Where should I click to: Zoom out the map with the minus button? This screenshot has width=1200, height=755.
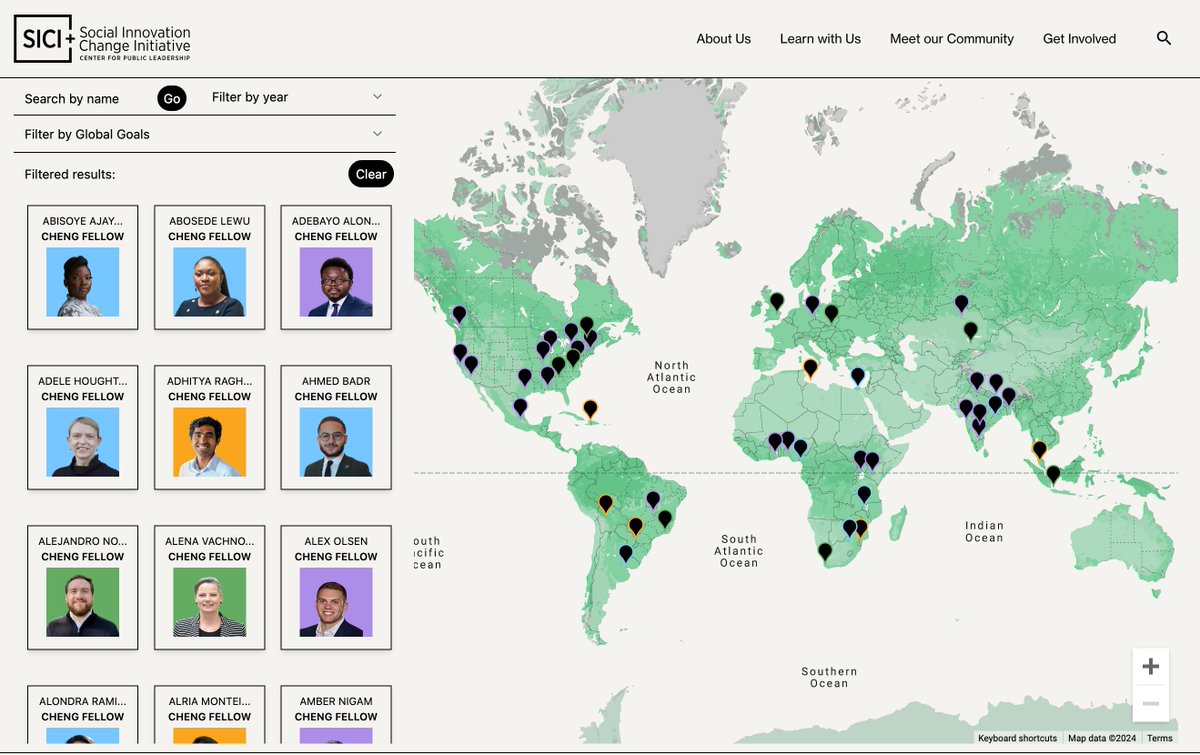pyautogui.click(x=1151, y=704)
